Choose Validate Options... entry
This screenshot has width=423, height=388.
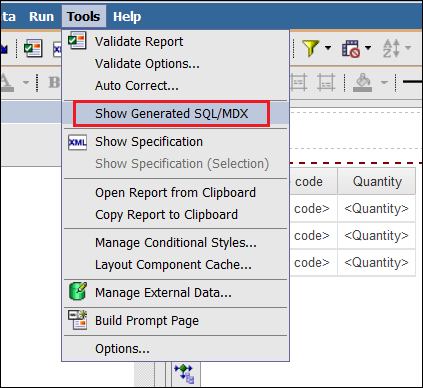[x=176, y=64]
